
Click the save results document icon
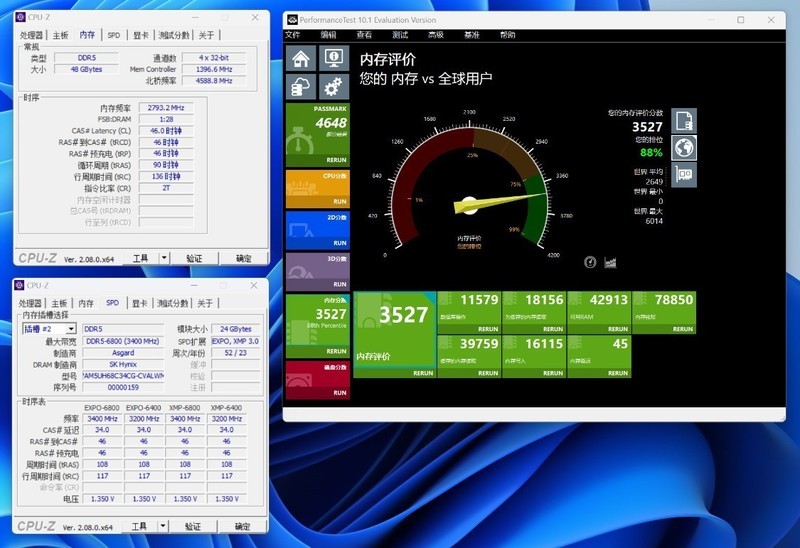coord(684,121)
